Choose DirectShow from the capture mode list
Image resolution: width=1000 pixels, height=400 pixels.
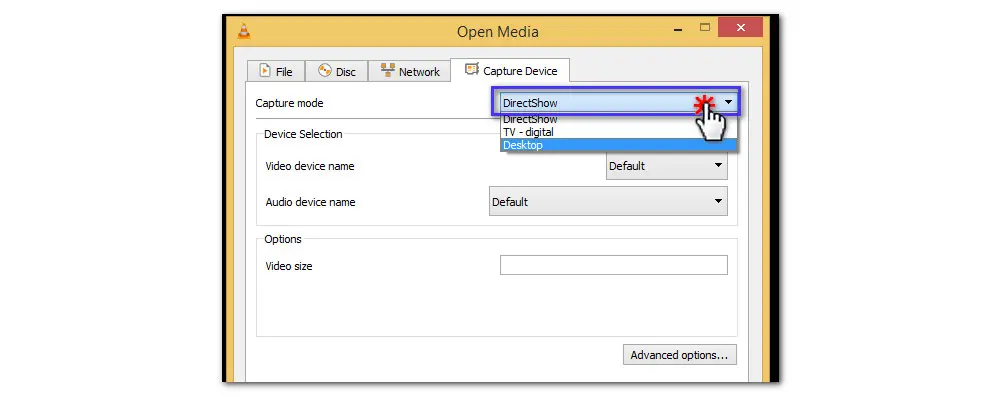tap(619, 119)
